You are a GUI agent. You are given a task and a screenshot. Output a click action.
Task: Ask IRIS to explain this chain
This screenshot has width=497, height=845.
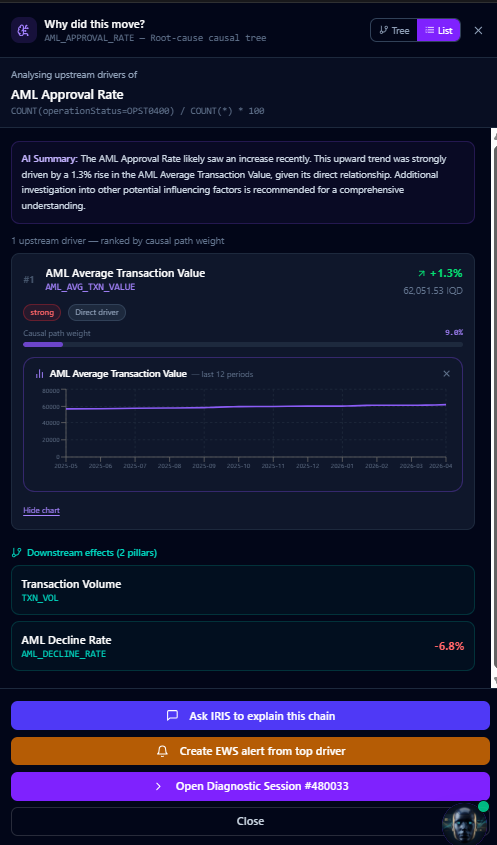250,716
